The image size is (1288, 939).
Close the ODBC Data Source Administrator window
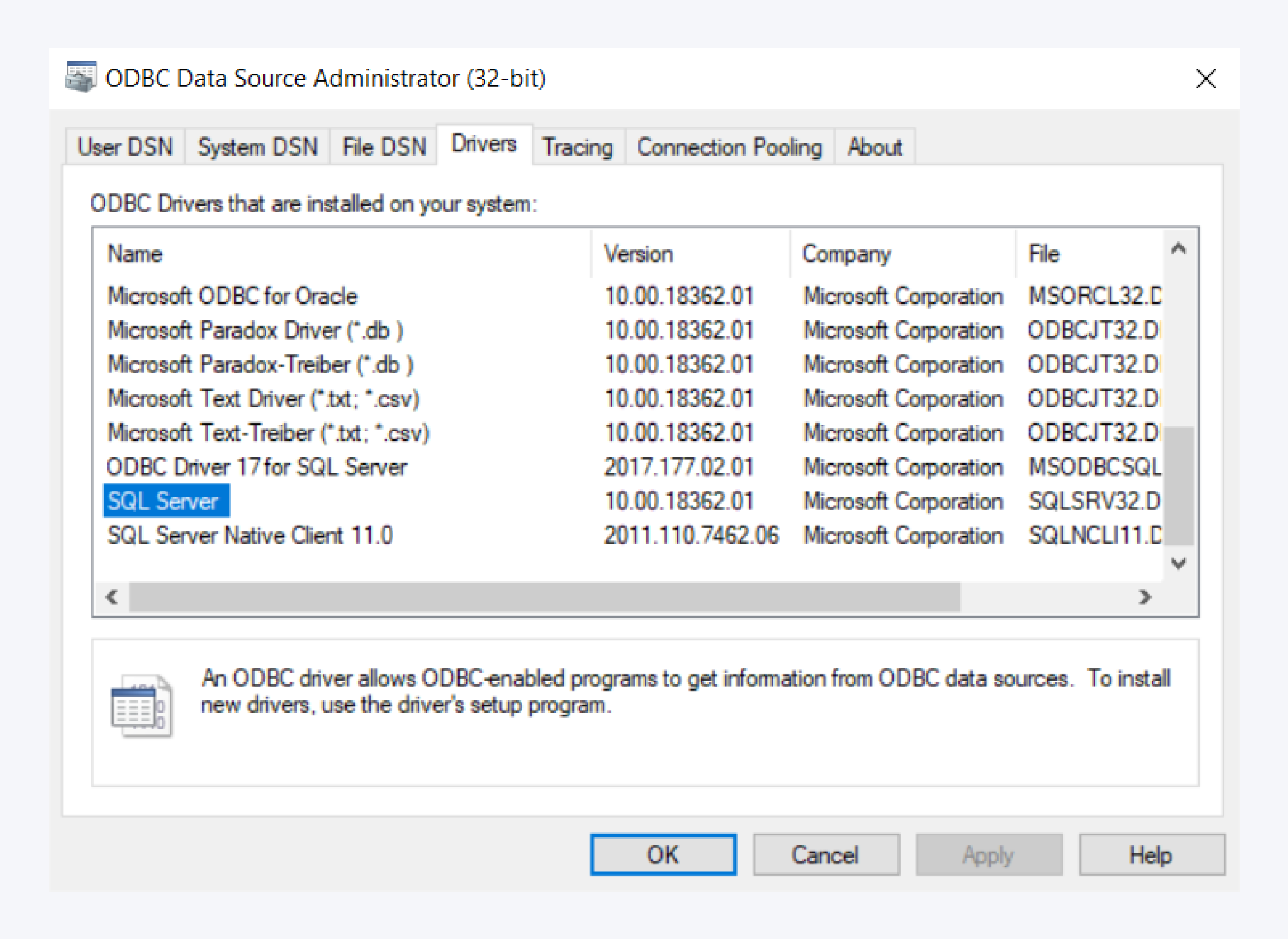[x=1206, y=79]
